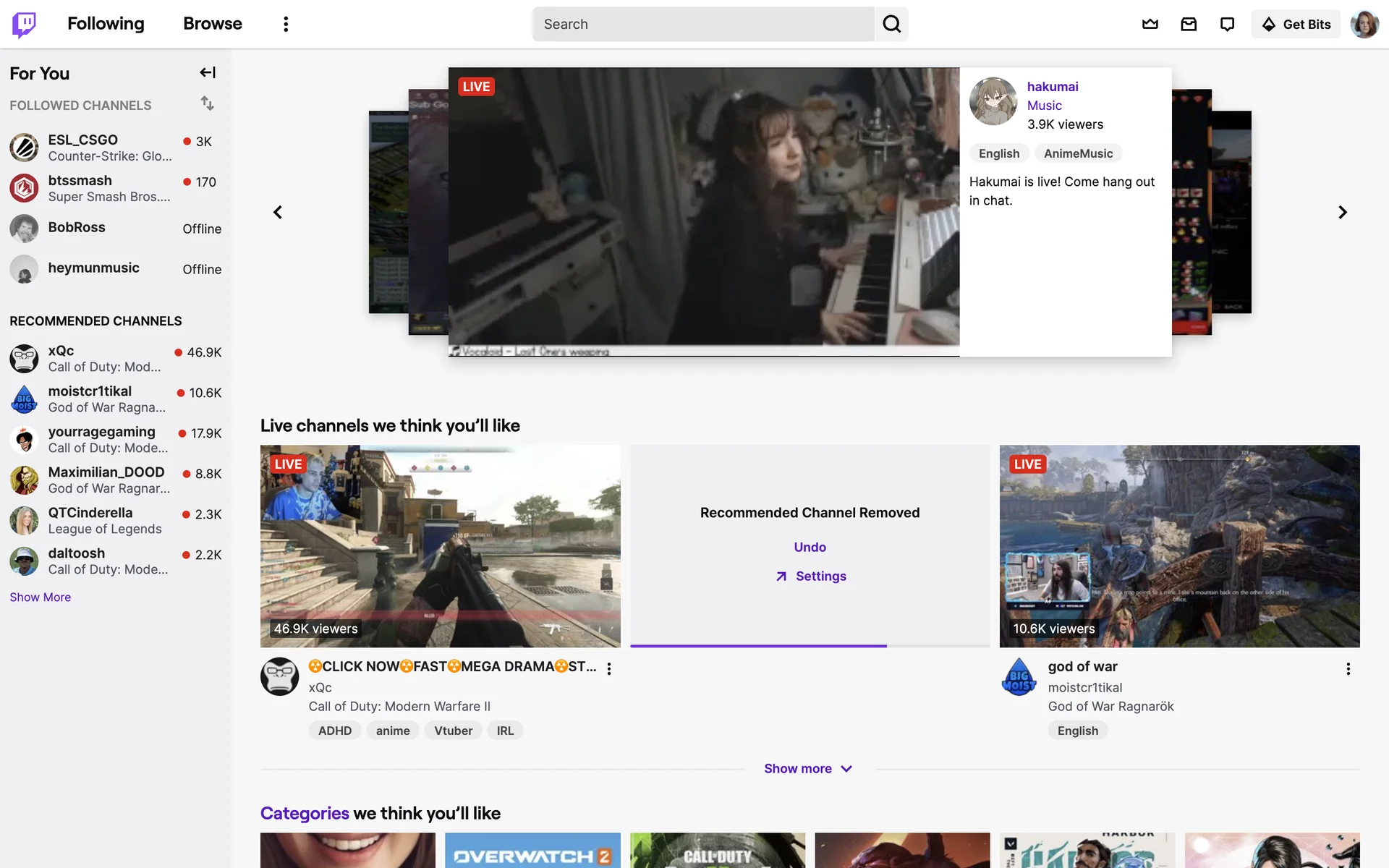Open the Prime Loot crown icon
Viewport: 1389px width, 868px height.
[1150, 24]
